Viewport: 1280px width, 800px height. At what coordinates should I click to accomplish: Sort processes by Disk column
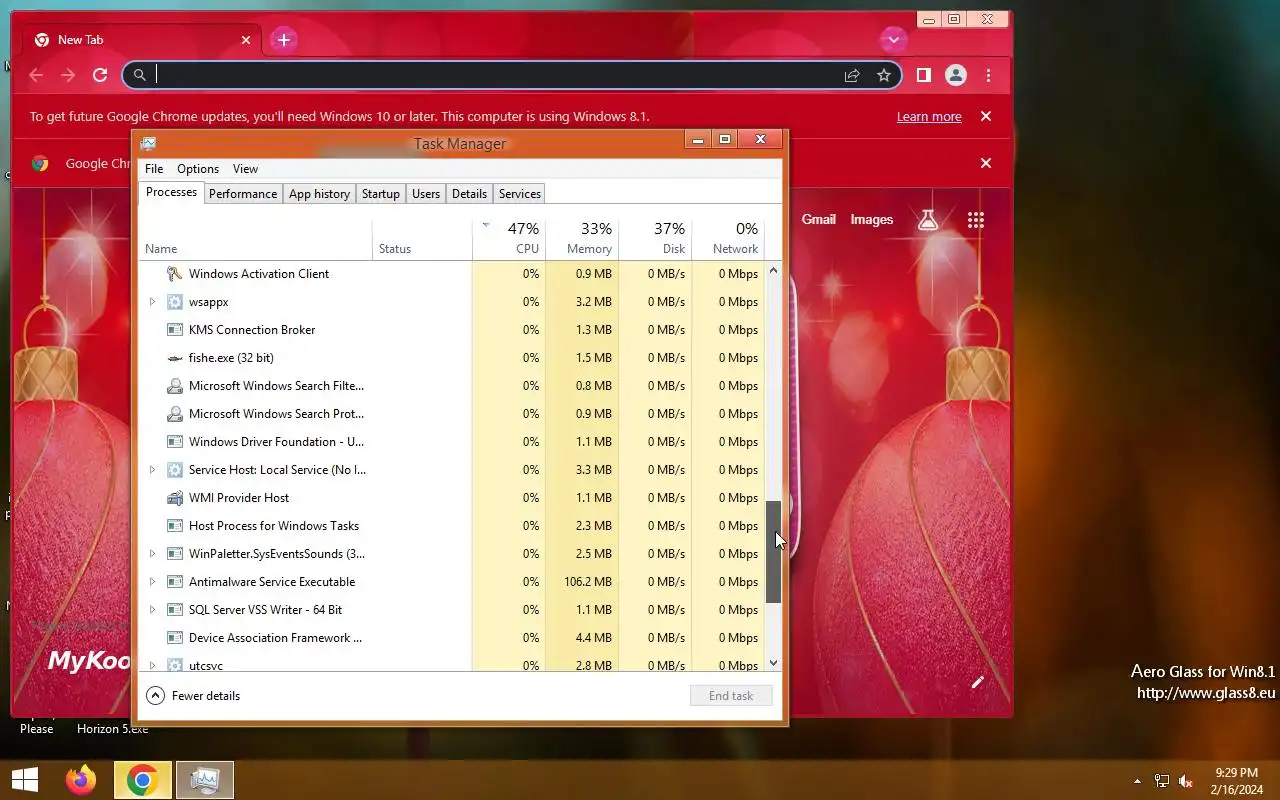coord(655,239)
